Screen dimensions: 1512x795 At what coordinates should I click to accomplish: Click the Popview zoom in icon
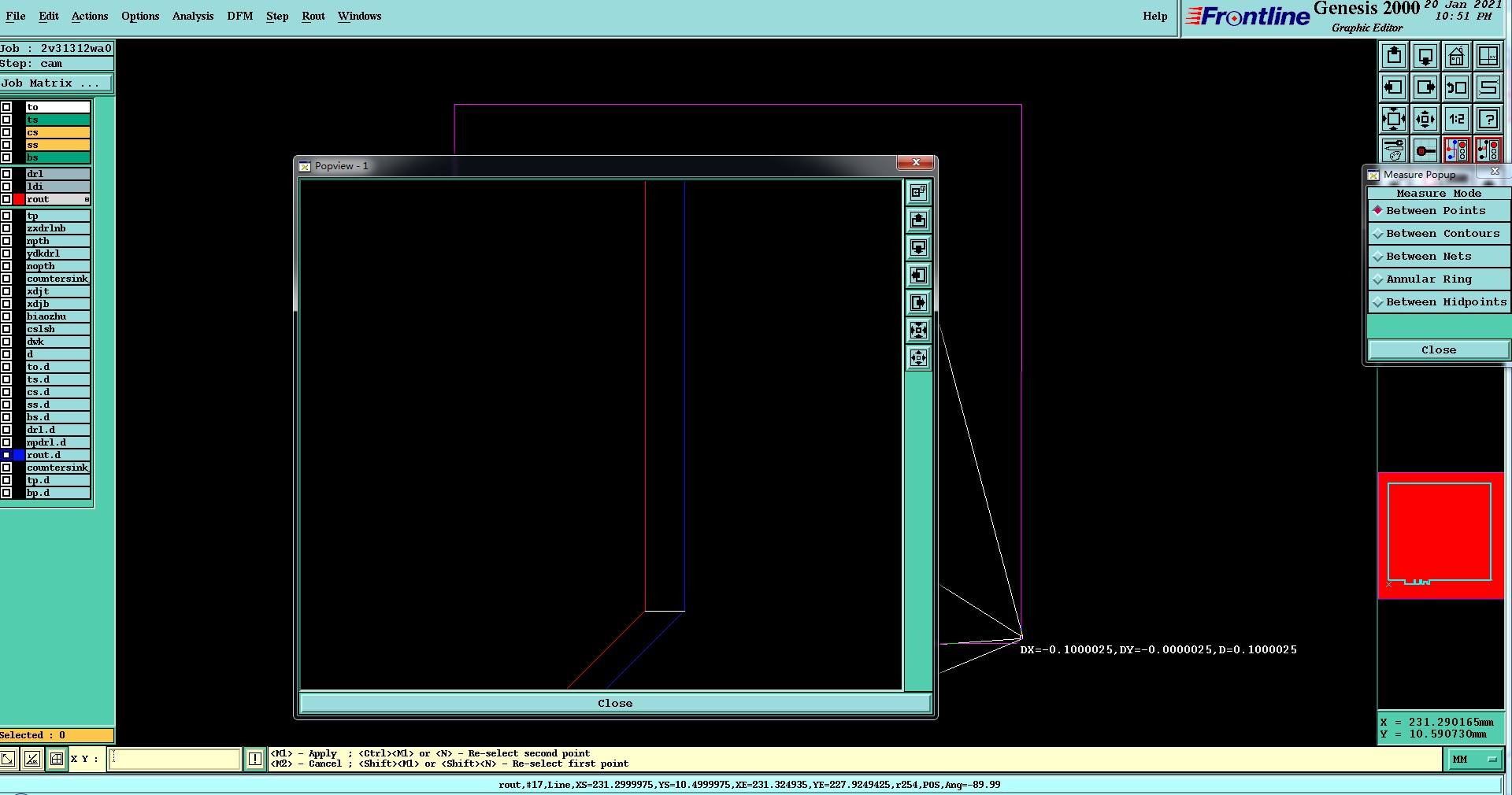pyautogui.click(x=918, y=331)
